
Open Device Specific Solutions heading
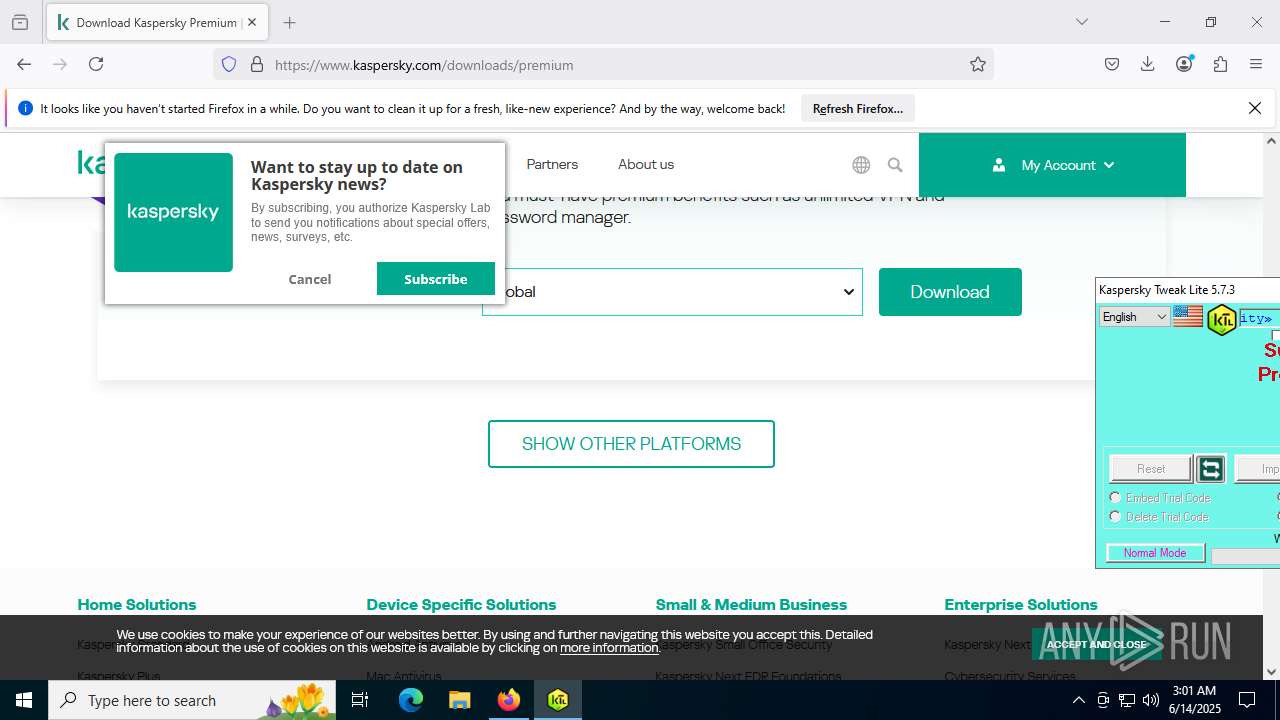461,605
